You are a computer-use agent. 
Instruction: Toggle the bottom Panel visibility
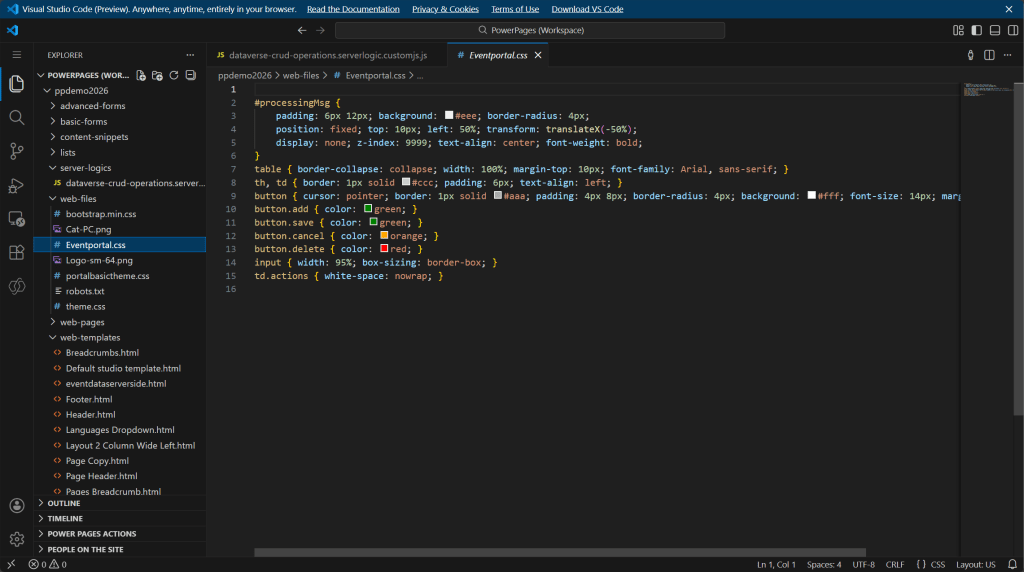pos(994,30)
